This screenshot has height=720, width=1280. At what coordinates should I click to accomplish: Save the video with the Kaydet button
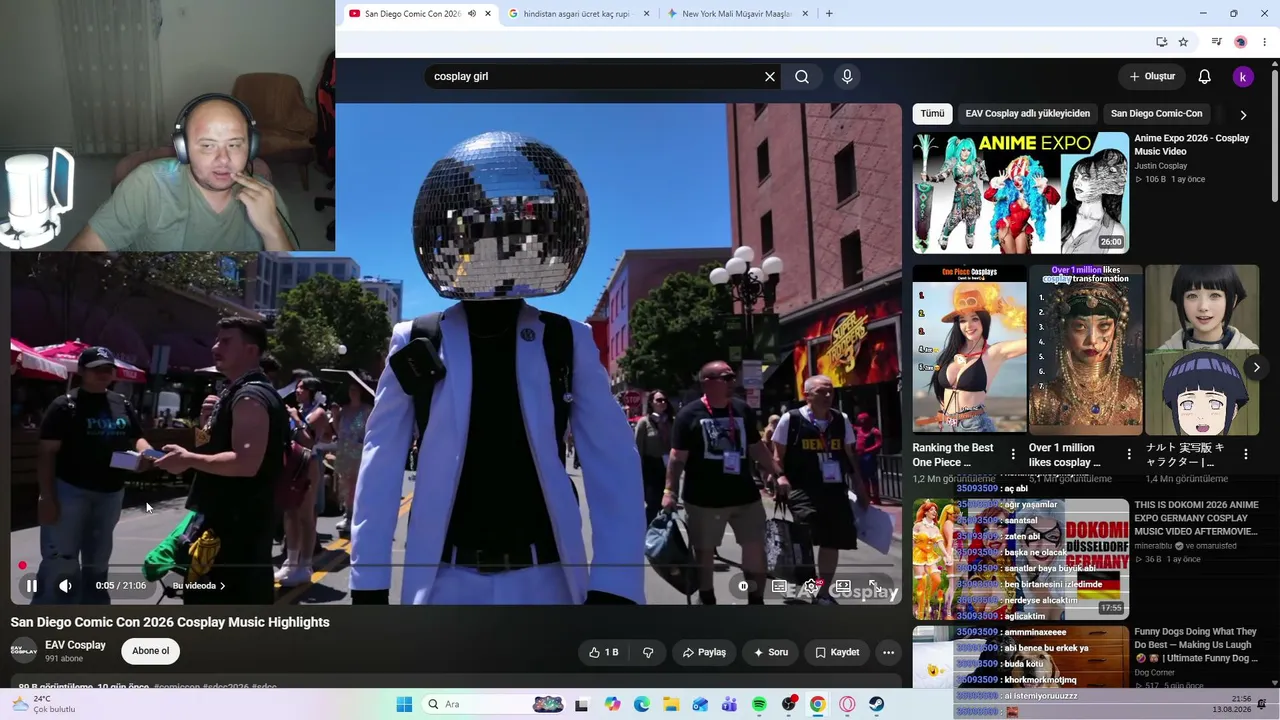point(837,652)
